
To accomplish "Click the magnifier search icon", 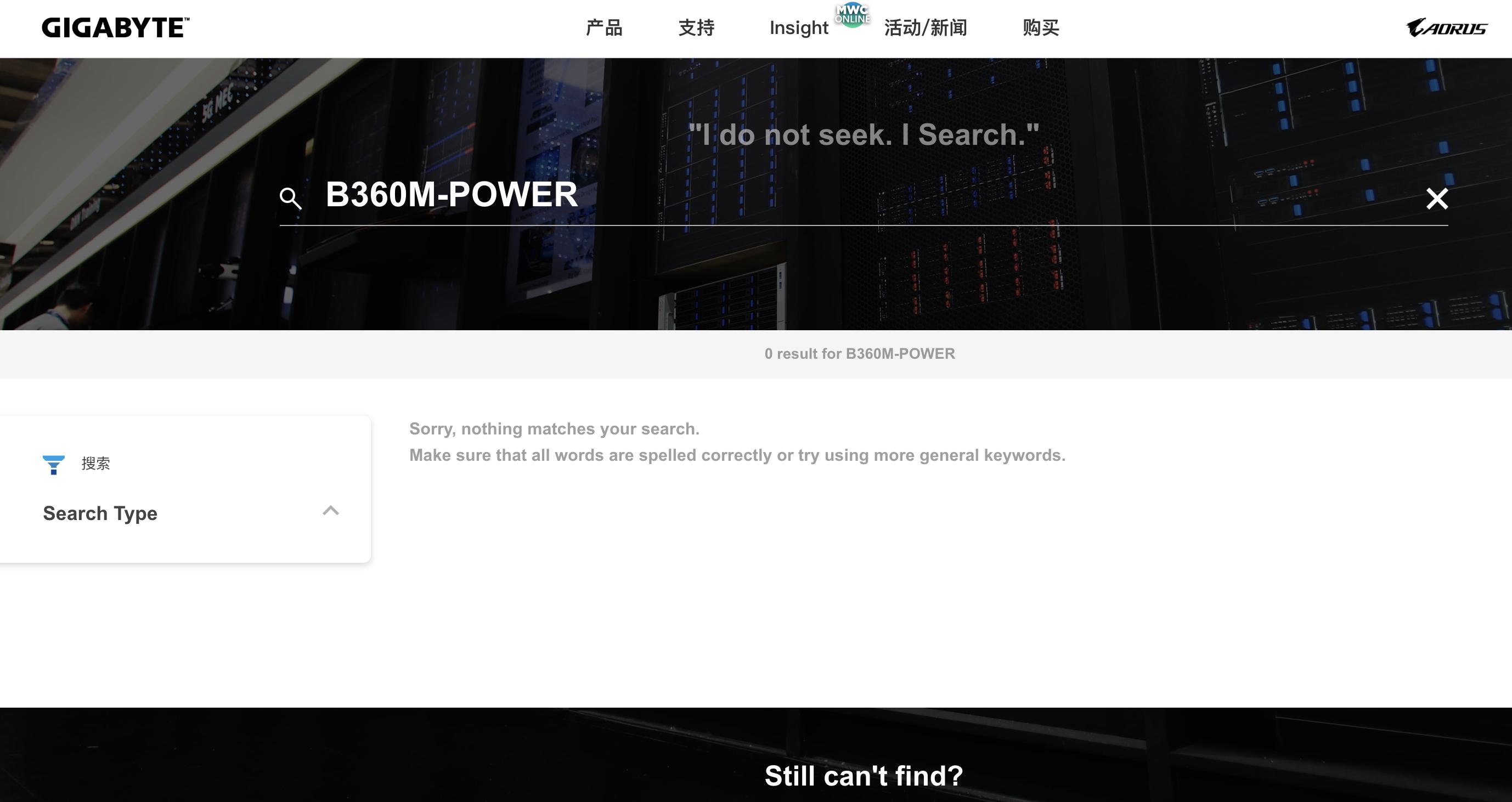I will [x=290, y=198].
